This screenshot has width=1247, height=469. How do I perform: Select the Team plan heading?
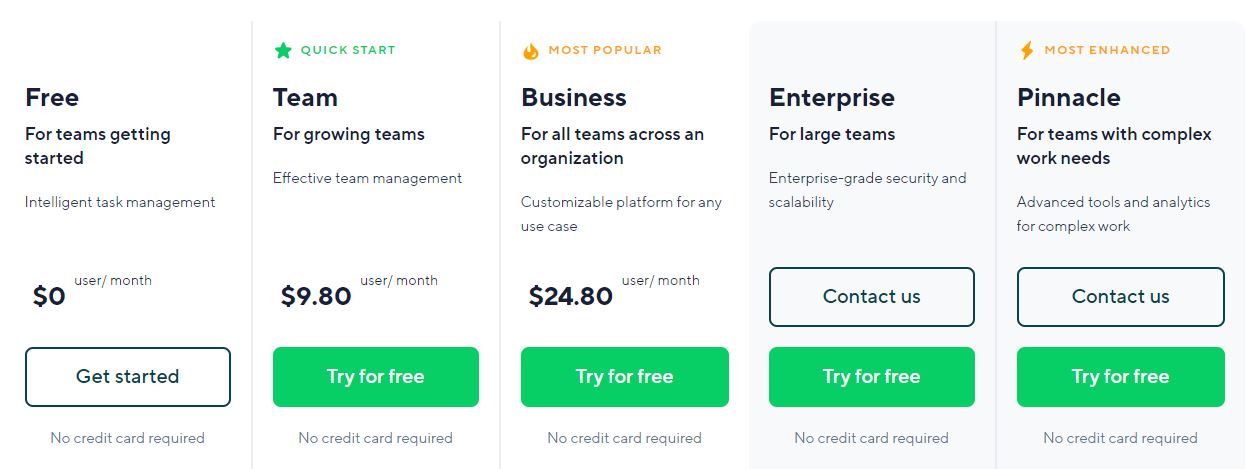305,97
